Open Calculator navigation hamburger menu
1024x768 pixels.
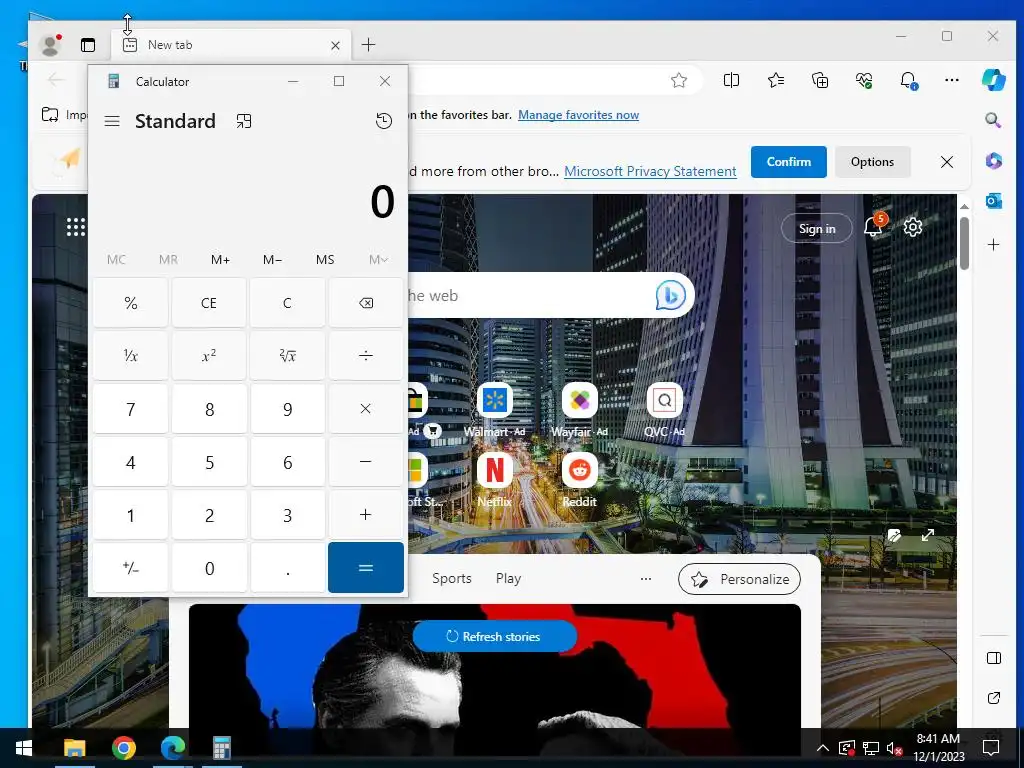[x=112, y=121]
